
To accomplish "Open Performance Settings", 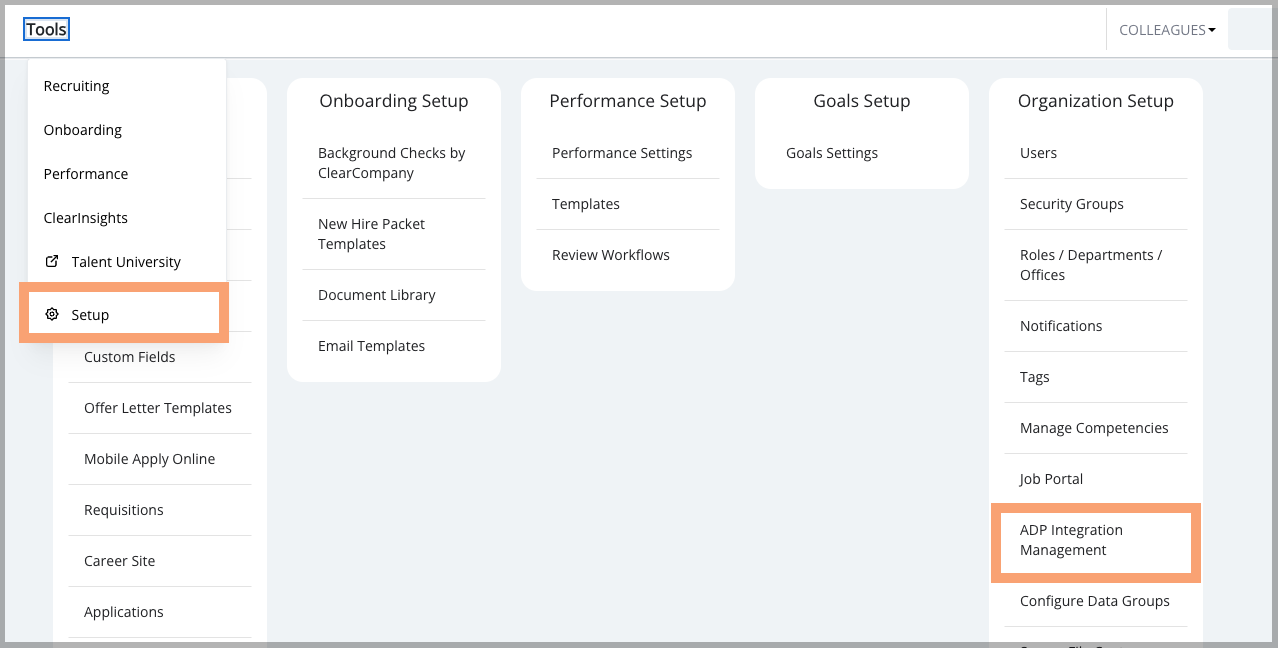I will [x=622, y=153].
